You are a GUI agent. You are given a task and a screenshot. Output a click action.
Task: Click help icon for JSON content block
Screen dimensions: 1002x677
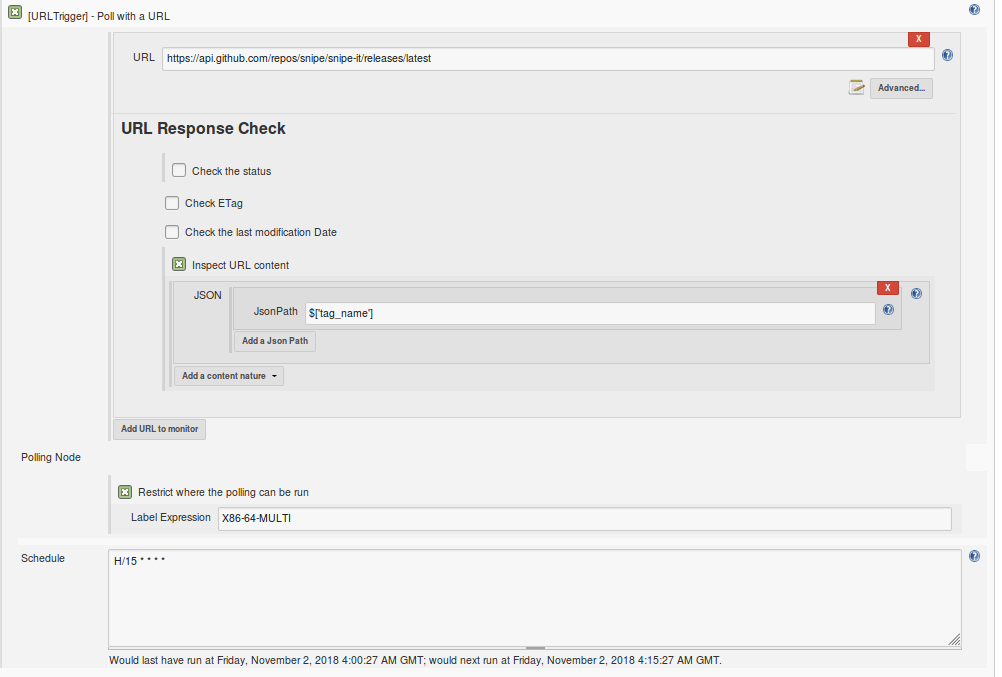coord(916,294)
